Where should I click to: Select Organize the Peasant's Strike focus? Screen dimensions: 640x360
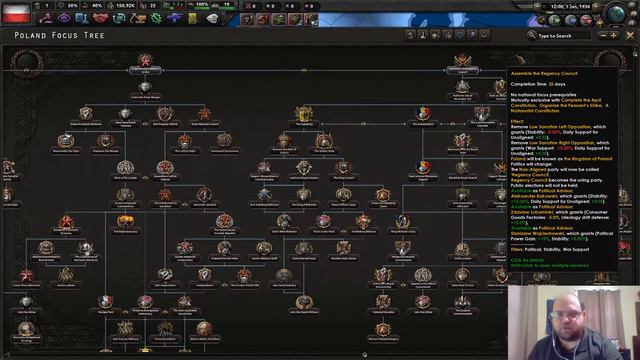[145, 63]
